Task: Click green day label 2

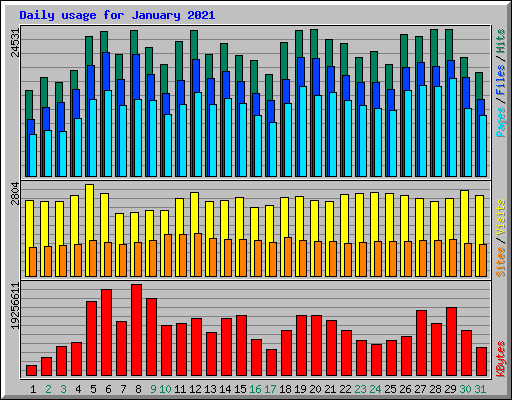Action: (x=48, y=389)
